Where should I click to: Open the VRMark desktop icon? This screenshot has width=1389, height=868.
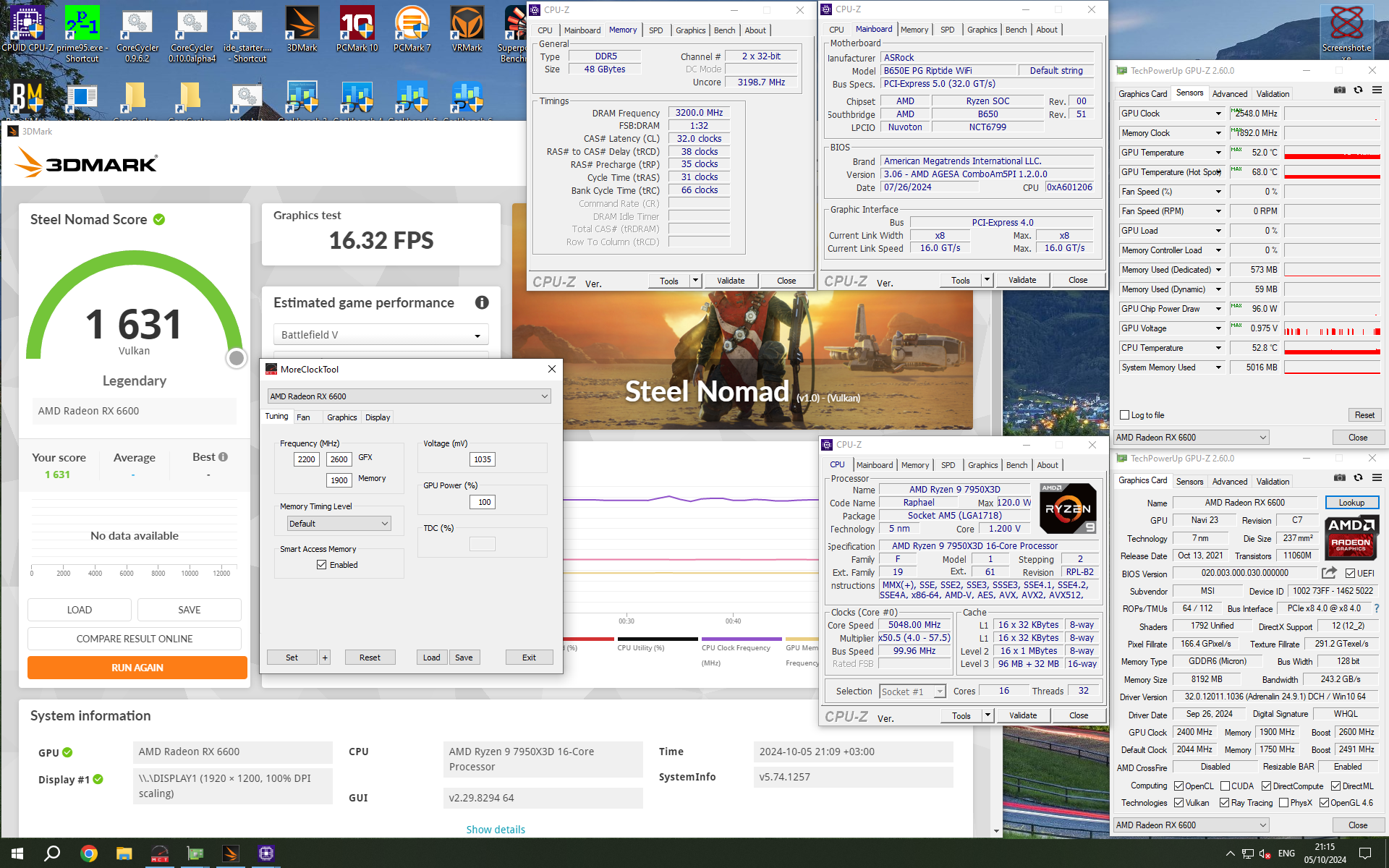pos(467,29)
